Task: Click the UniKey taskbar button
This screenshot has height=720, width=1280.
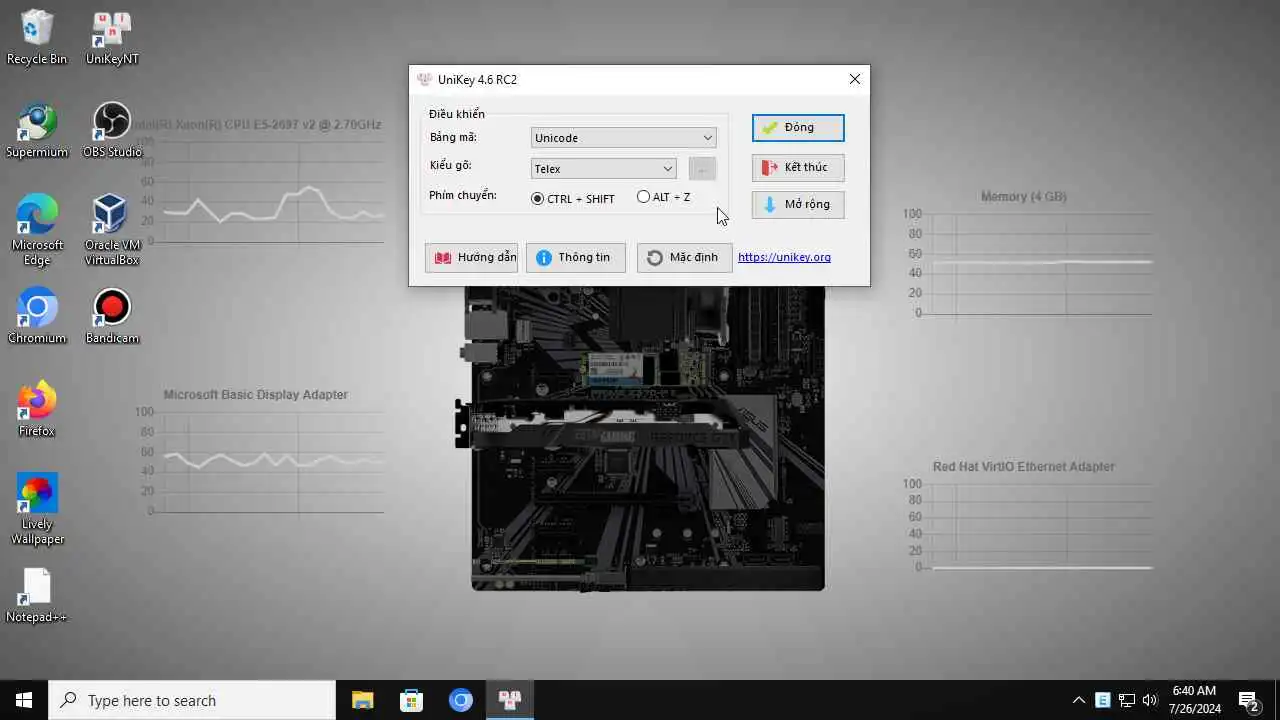Action: [x=510, y=700]
